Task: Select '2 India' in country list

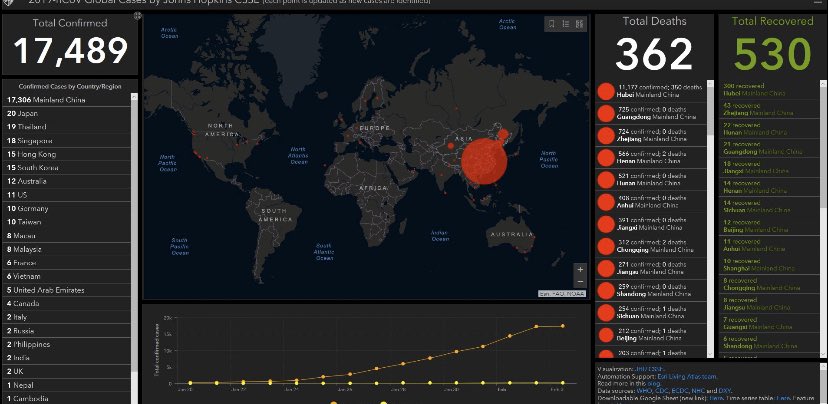Action: [x=67, y=358]
